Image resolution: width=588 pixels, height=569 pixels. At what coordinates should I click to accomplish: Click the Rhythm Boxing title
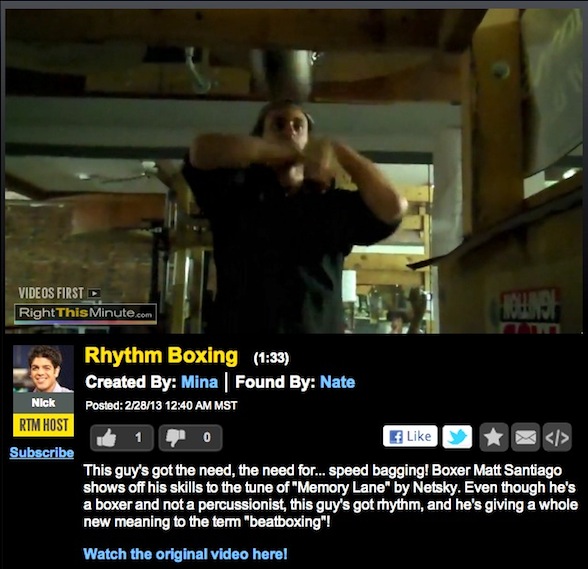pos(161,355)
